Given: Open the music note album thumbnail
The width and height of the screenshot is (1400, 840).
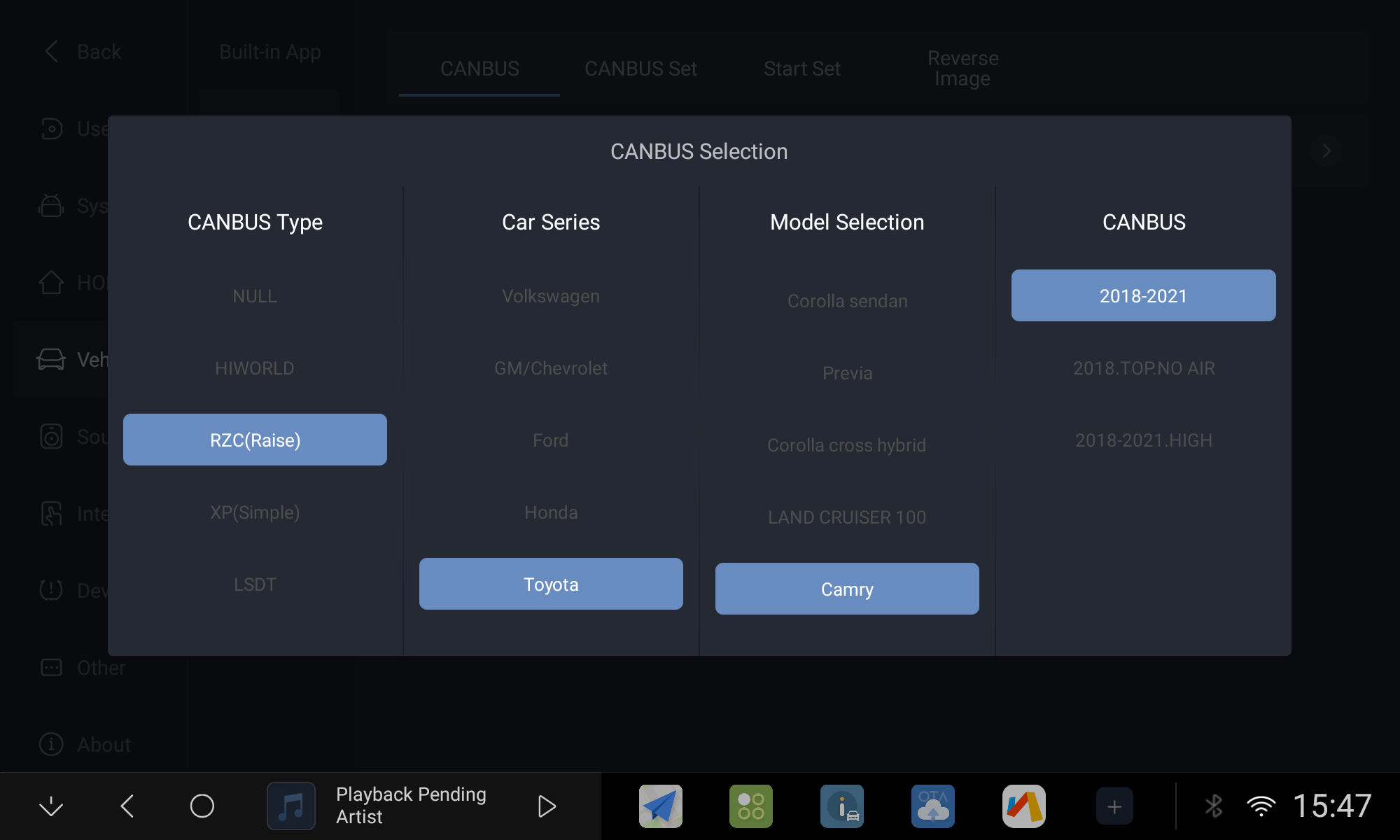Looking at the screenshot, I should click(x=291, y=806).
